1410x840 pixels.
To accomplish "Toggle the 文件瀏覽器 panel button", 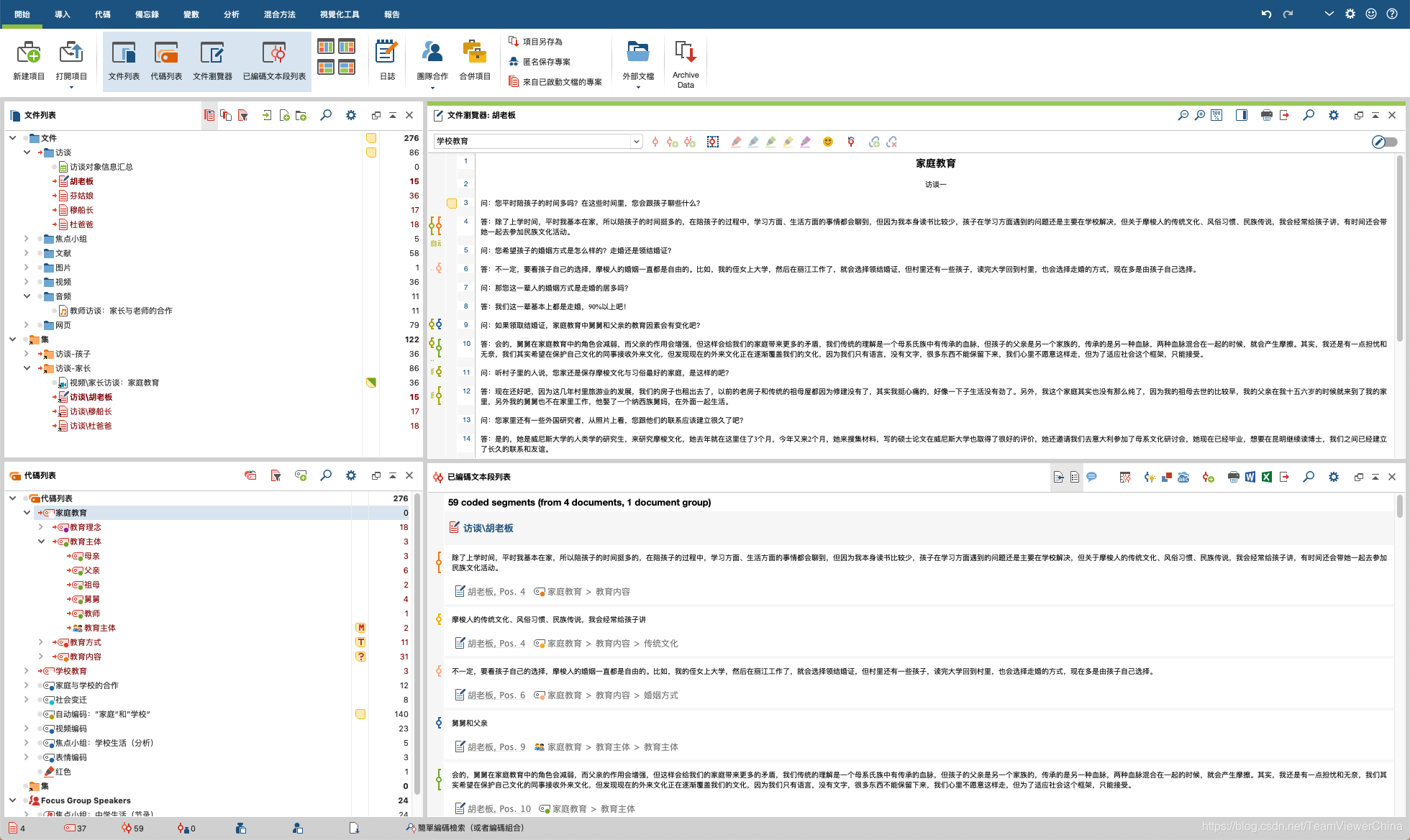I will click(212, 60).
